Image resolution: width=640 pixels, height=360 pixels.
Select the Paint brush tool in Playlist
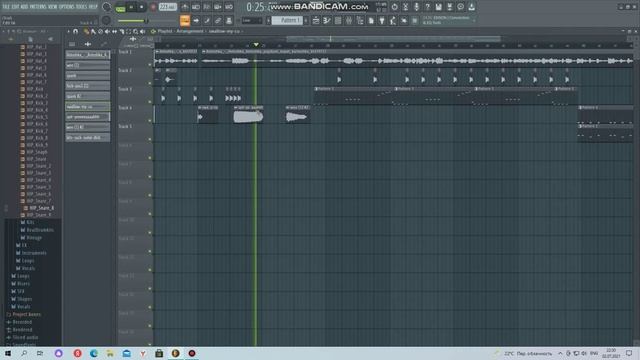pyautogui.click(x=93, y=31)
